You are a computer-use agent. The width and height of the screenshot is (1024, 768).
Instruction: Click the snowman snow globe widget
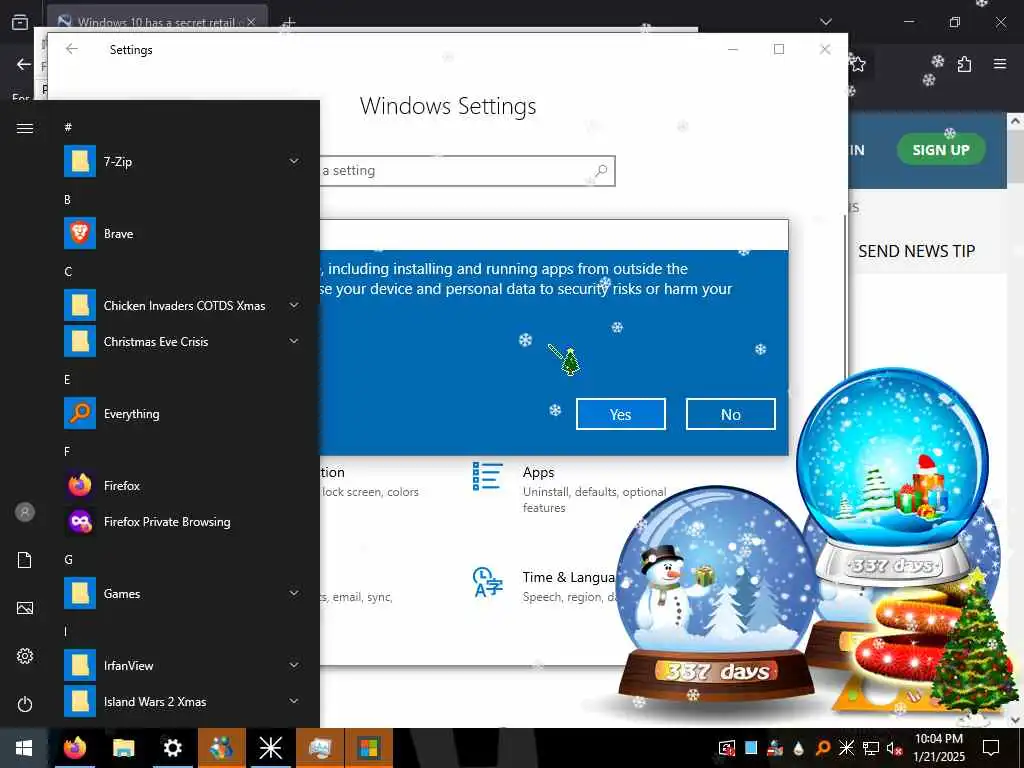[x=716, y=594]
